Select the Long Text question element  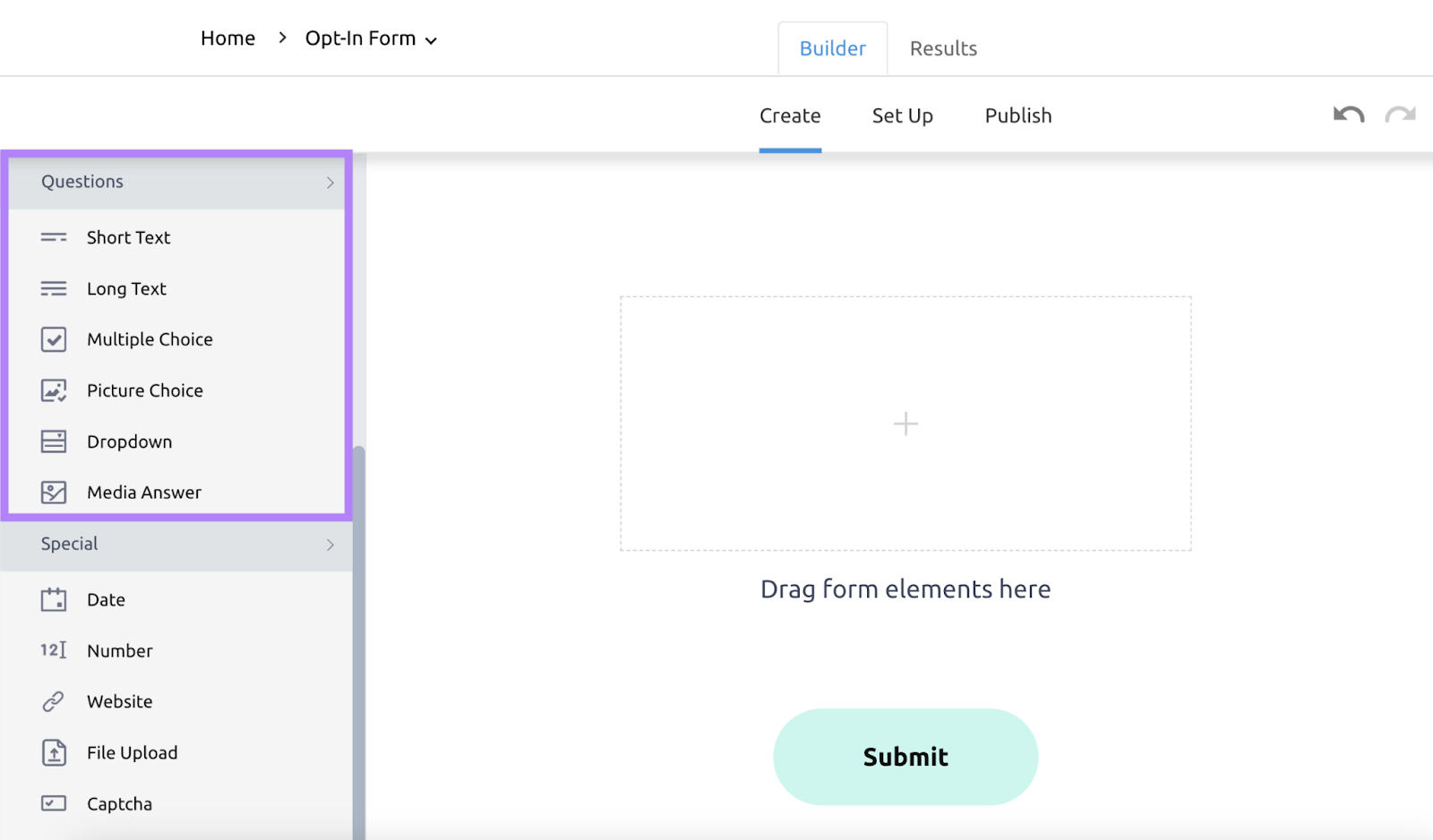click(x=126, y=288)
